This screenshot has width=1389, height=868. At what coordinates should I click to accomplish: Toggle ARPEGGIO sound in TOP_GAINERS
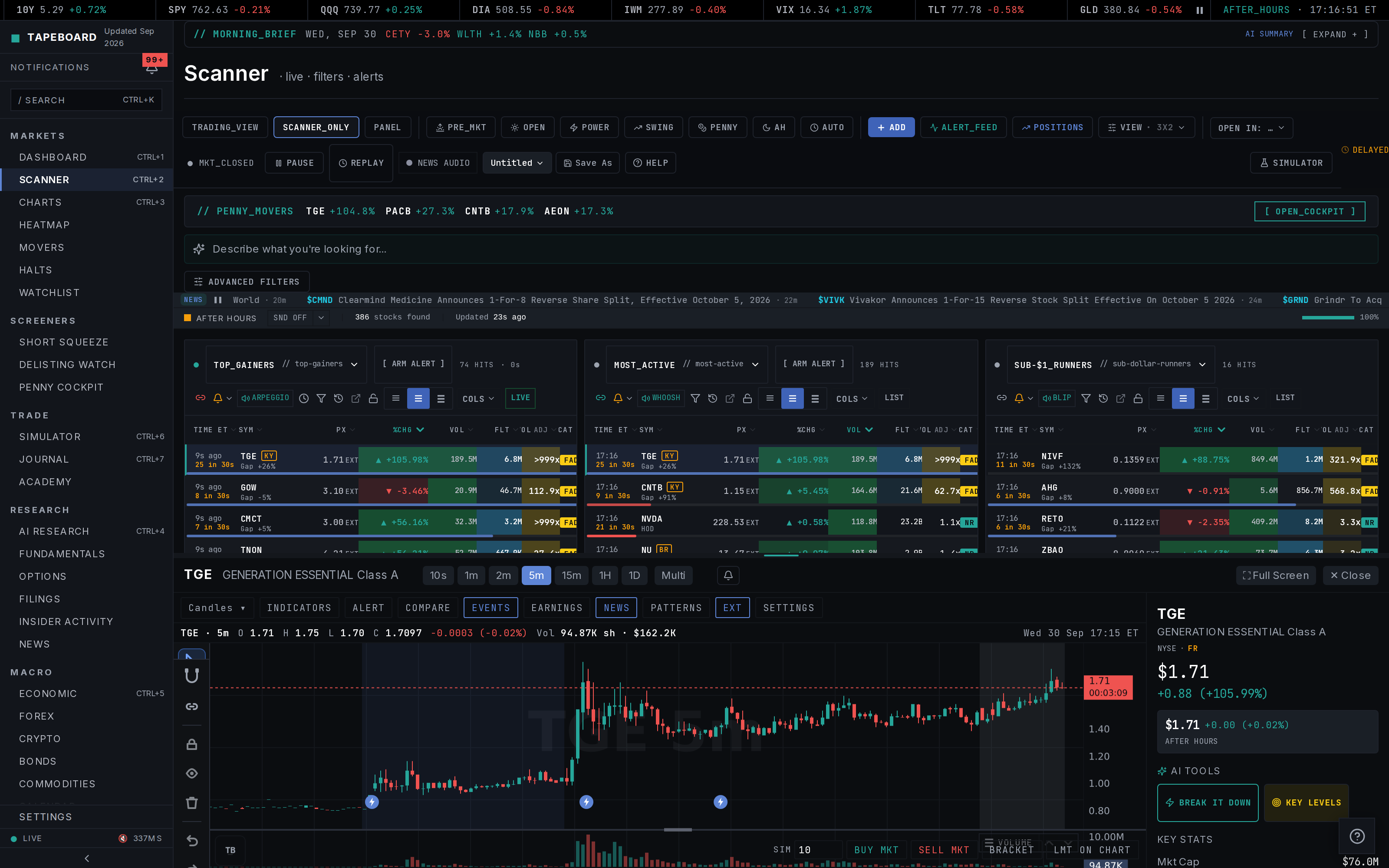click(265, 398)
